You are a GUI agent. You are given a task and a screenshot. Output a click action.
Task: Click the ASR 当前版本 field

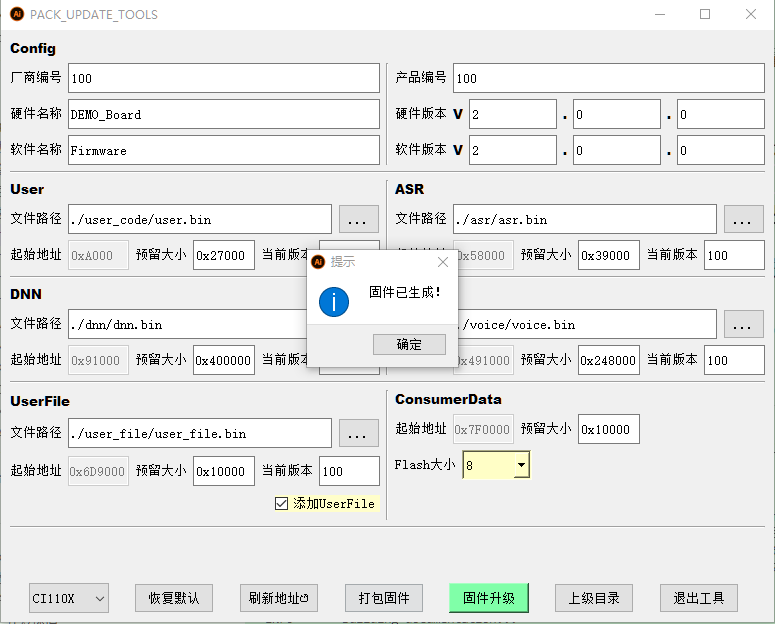tap(734, 255)
